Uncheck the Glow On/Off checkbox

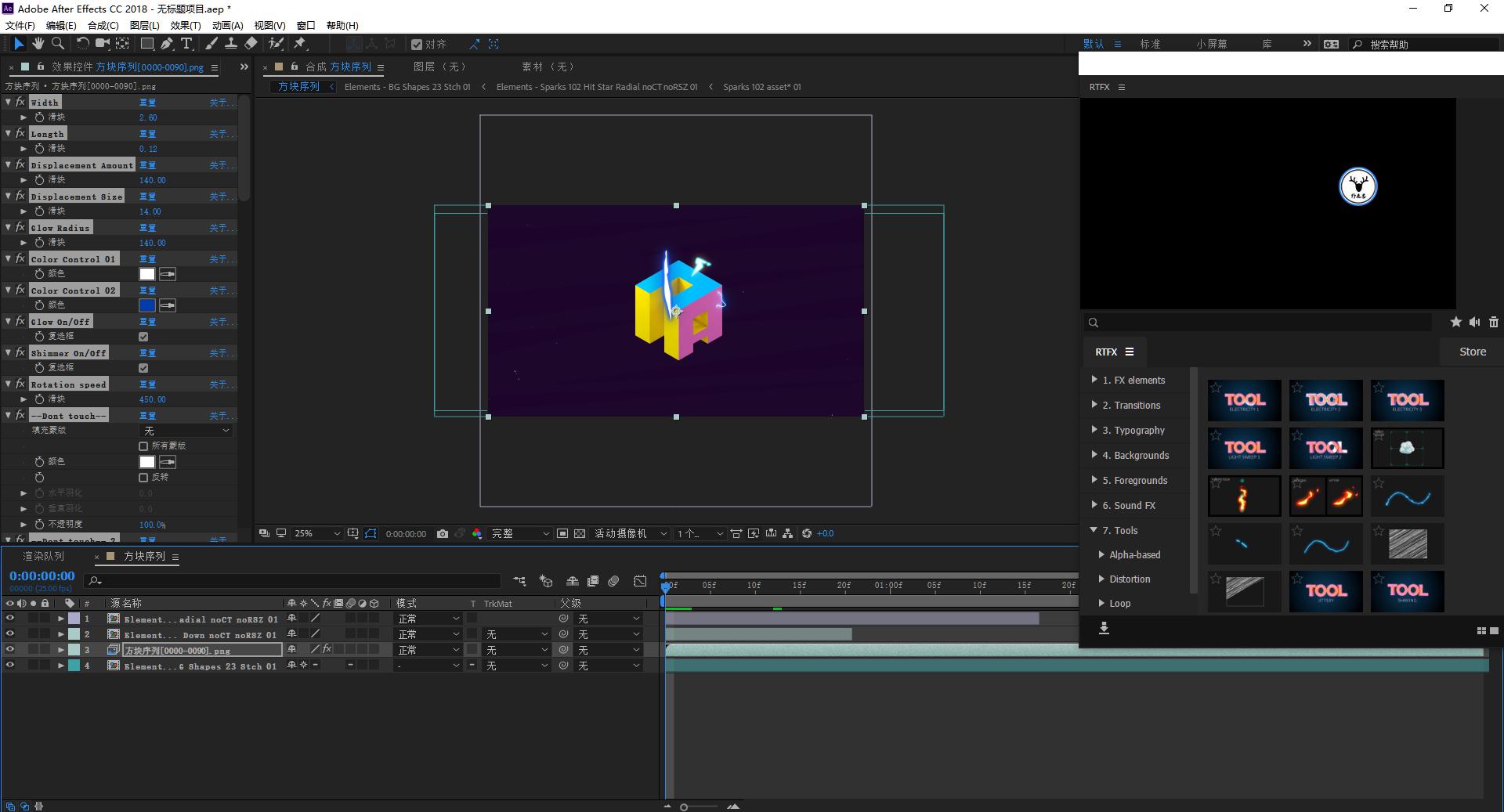coord(143,337)
